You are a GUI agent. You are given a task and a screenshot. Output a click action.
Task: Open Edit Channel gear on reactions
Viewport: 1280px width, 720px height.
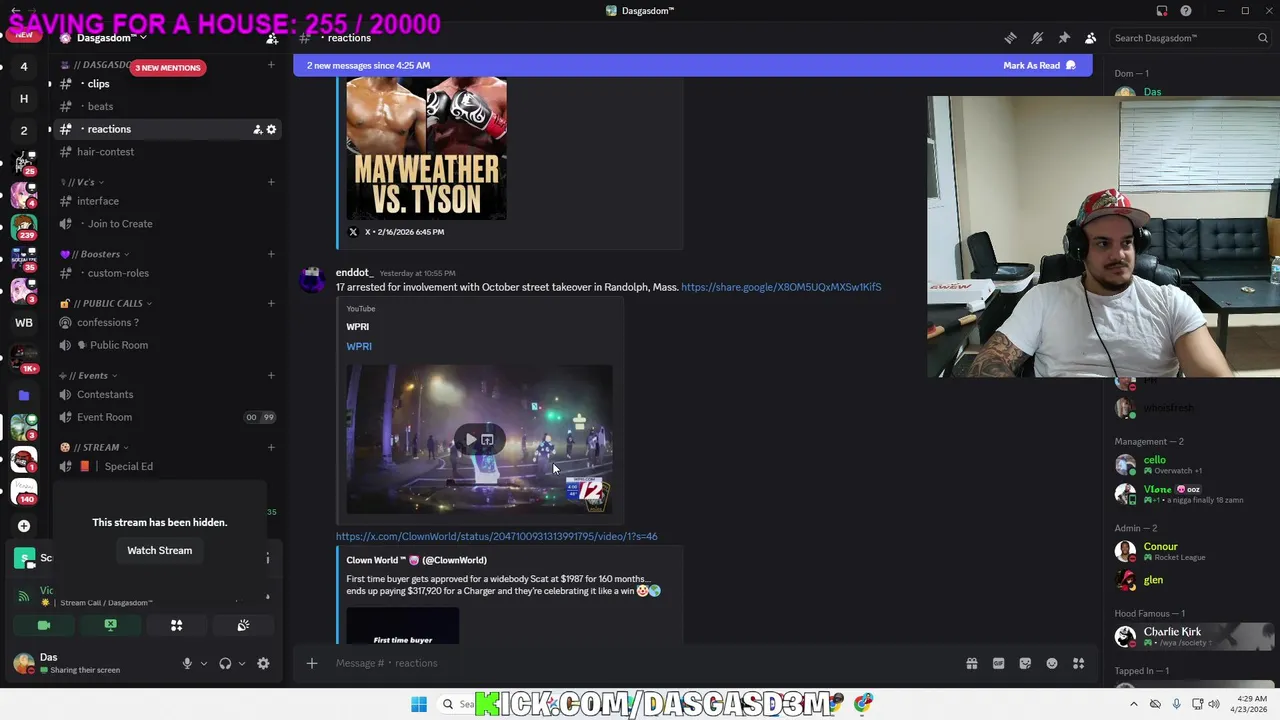pyautogui.click(x=271, y=129)
